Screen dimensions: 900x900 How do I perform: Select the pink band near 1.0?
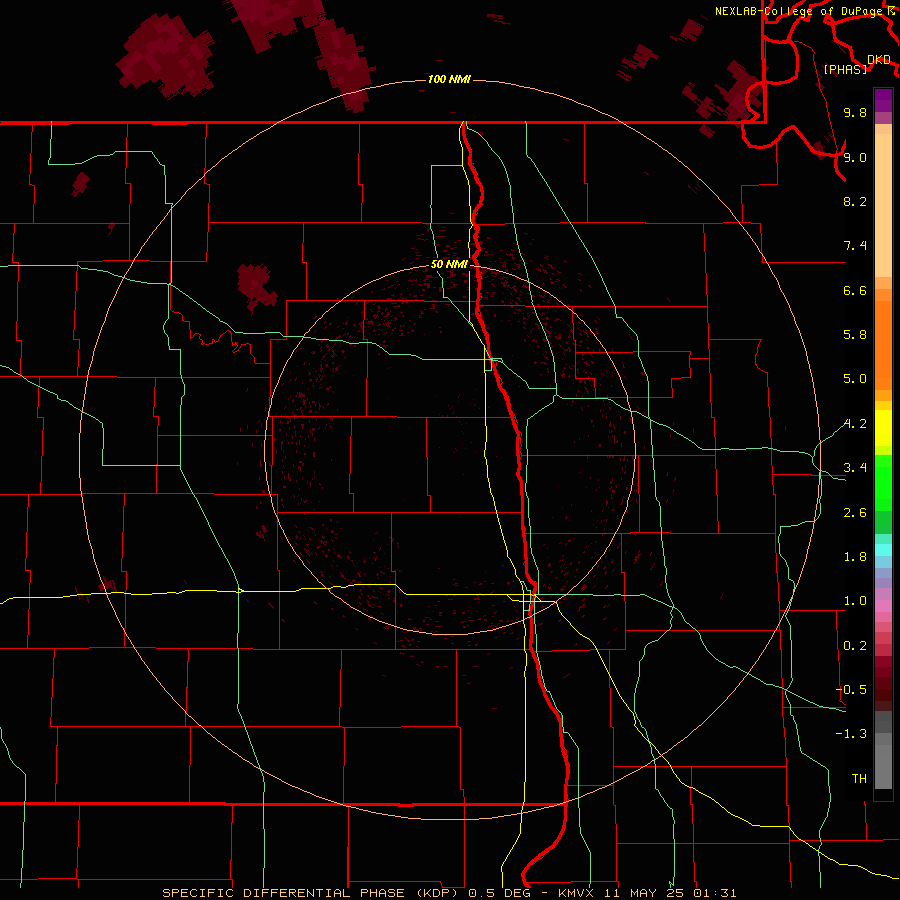coord(883,606)
